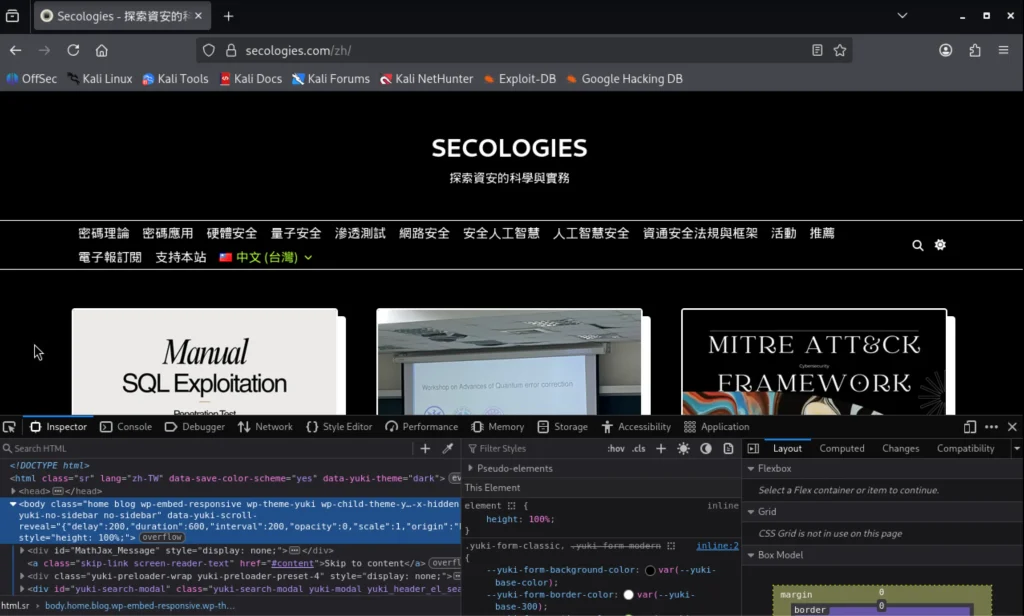
Task: Open the Computed tab in sidebar
Action: coord(841,449)
